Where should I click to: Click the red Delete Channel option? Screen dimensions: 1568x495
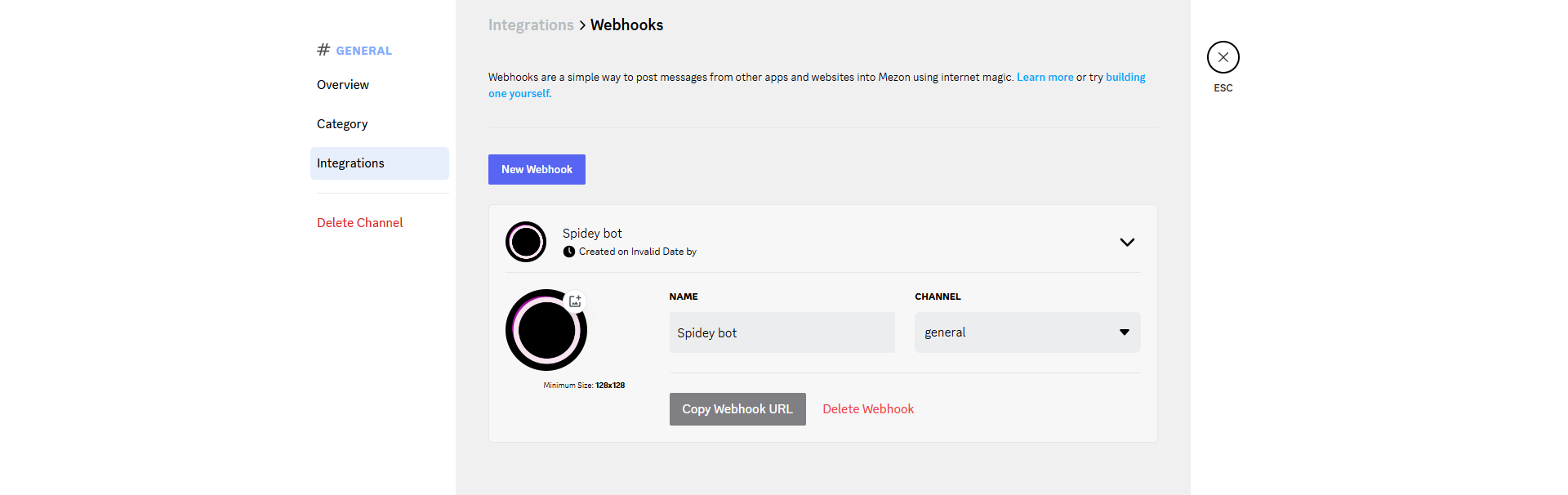tap(359, 223)
